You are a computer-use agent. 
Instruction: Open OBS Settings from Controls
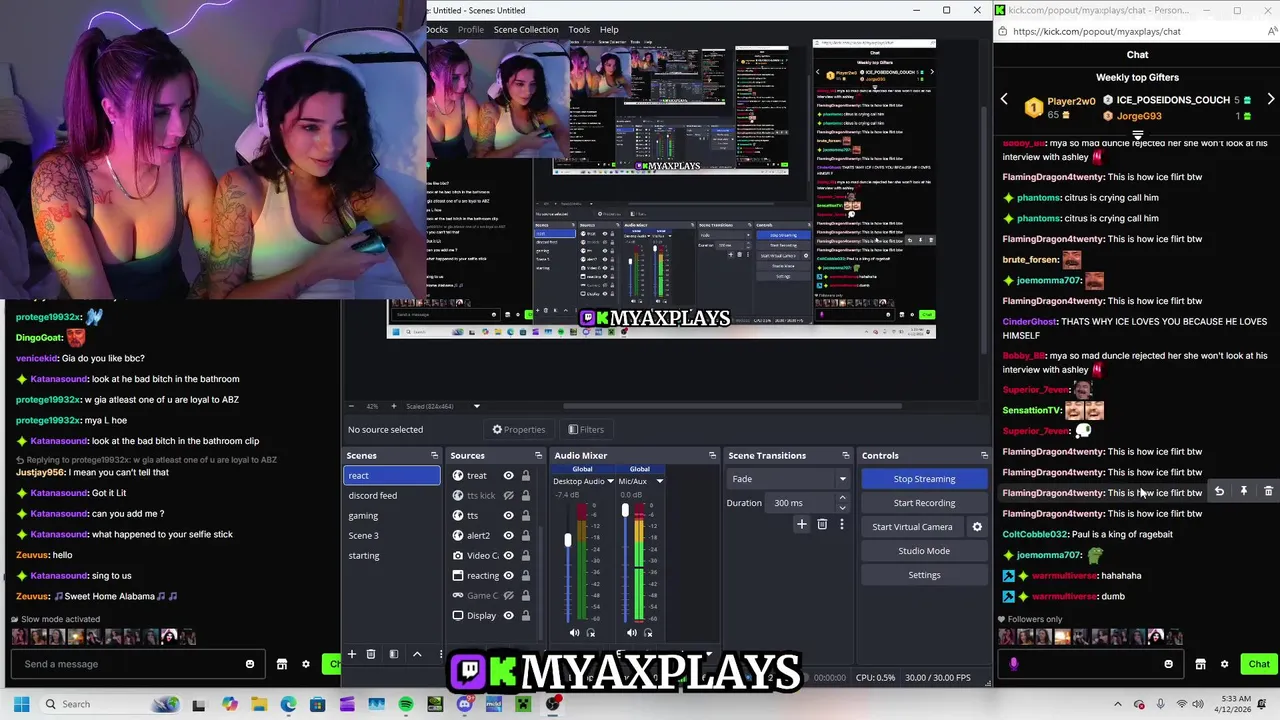tap(924, 575)
